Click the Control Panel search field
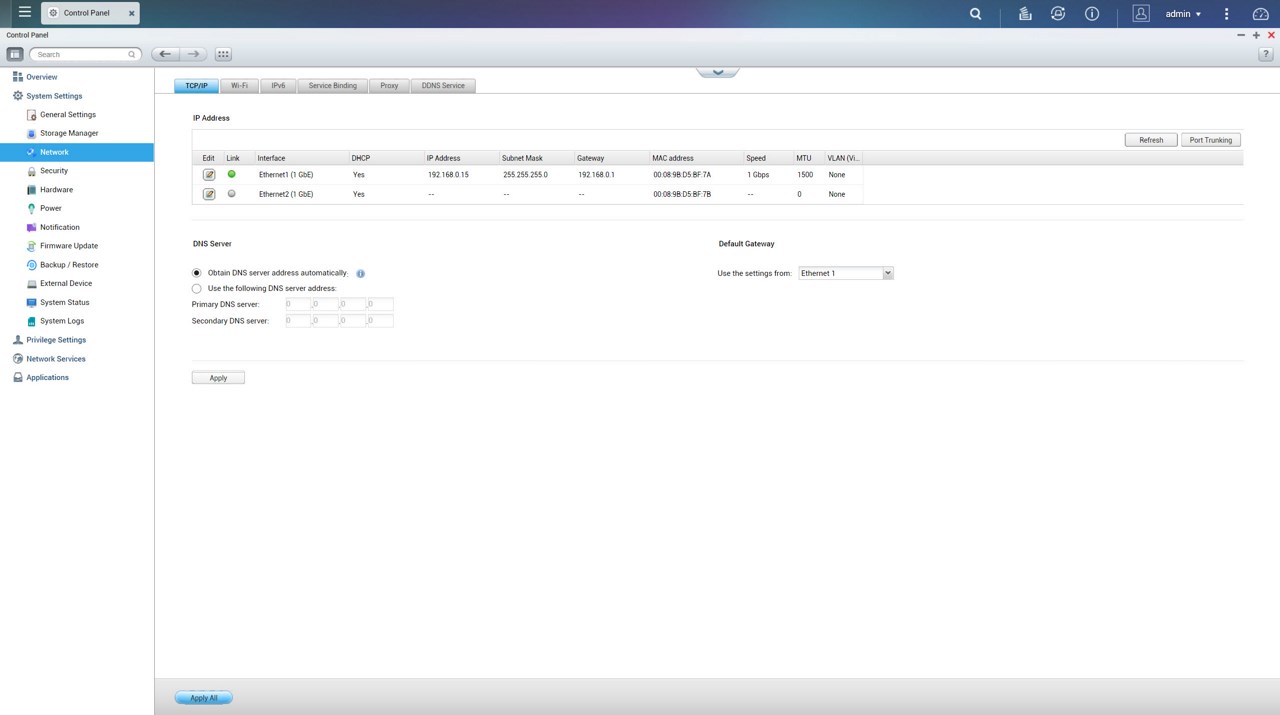This screenshot has height=715, width=1280. [x=85, y=54]
